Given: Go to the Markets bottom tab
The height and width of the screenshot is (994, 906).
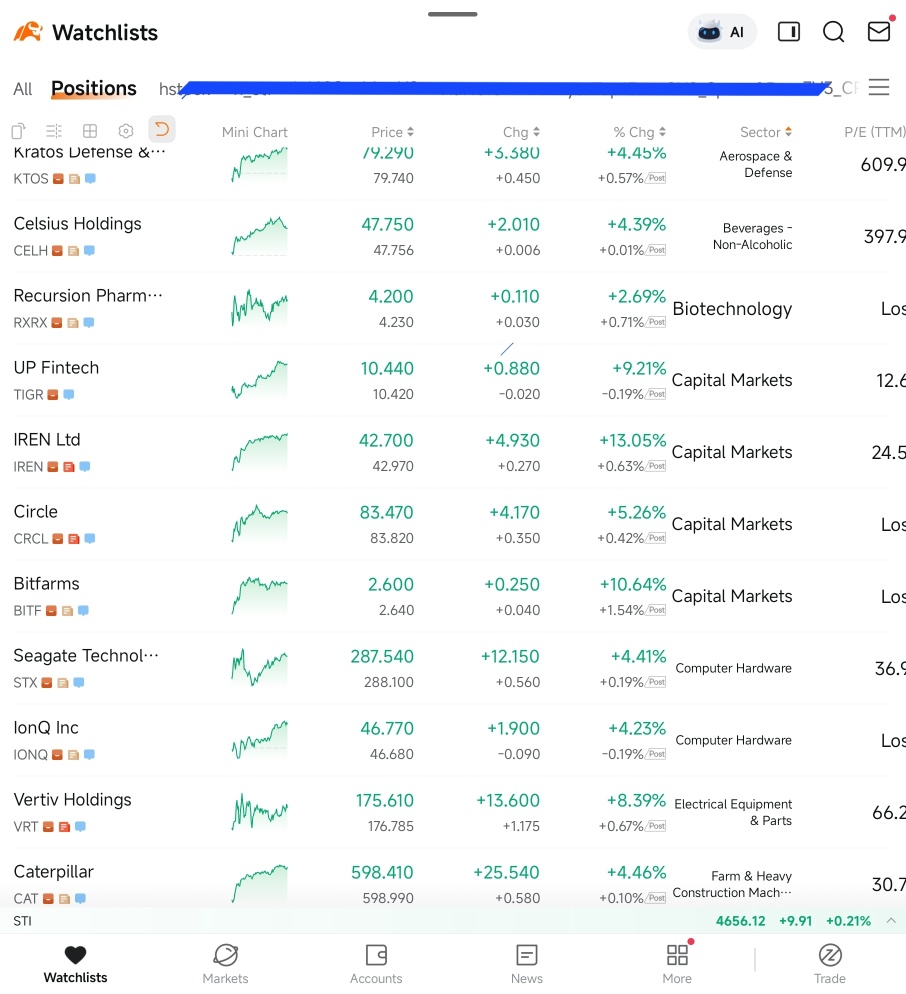Looking at the screenshot, I should click(x=225, y=964).
